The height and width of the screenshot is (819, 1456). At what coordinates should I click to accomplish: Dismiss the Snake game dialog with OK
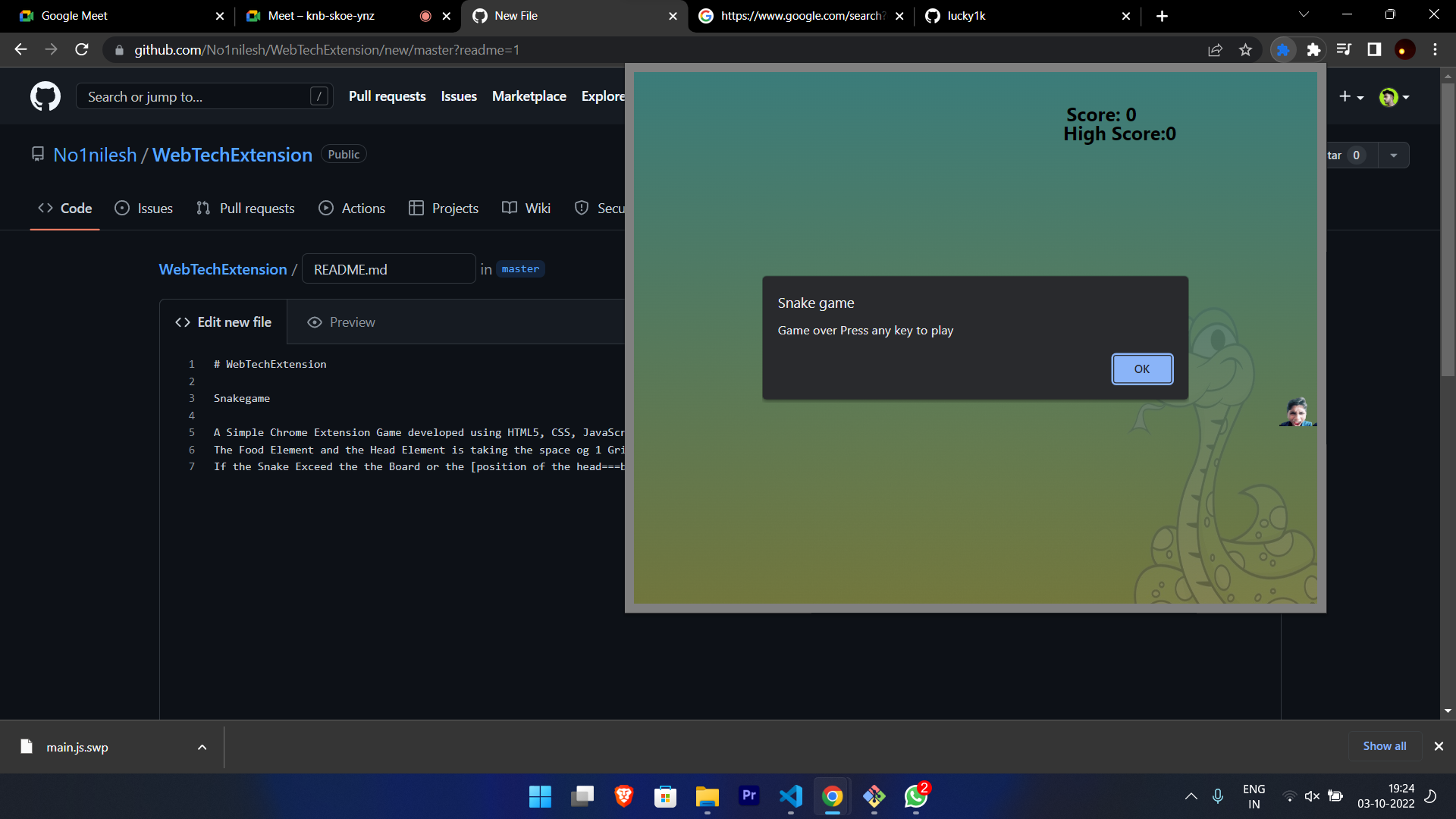(1141, 369)
